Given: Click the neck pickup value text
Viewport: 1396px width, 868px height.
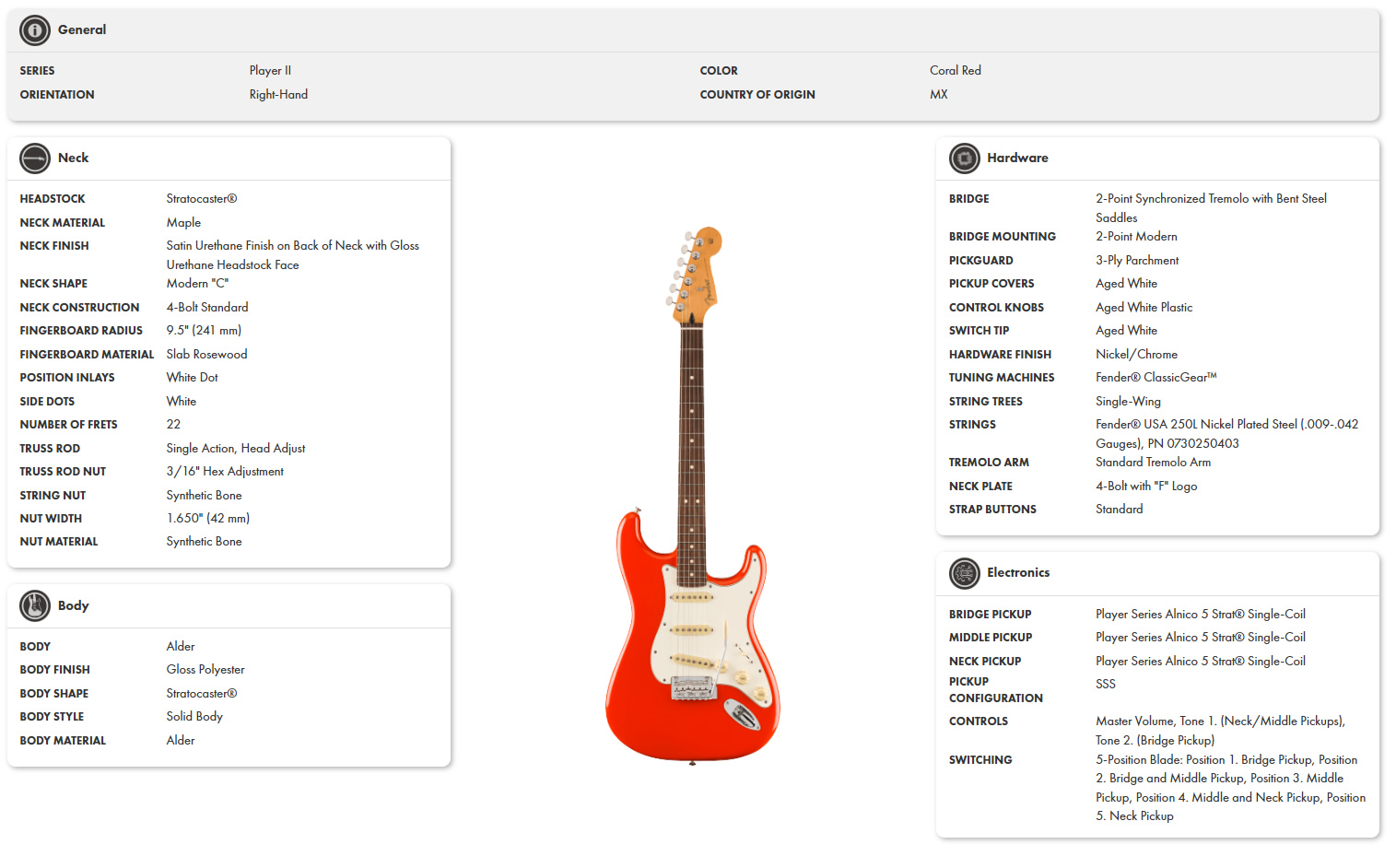Looking at the screenshot, I should pos(1201,661).
